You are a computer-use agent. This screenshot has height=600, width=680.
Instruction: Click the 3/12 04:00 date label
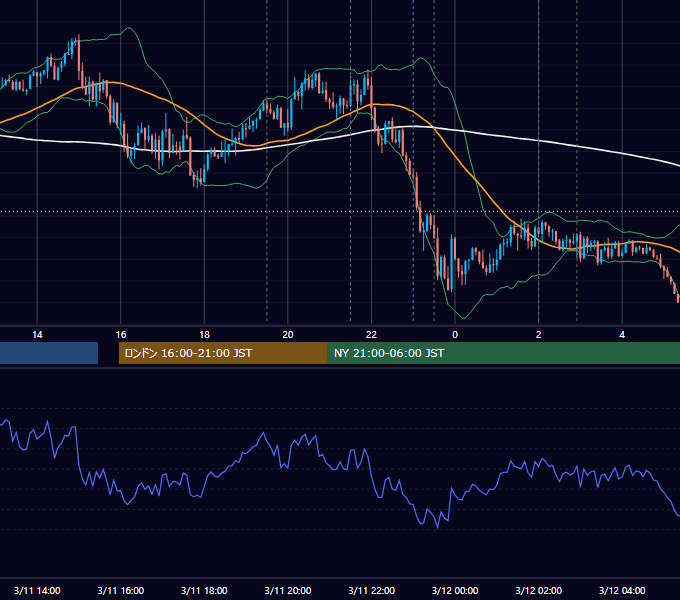pyautogui.click(x=622, y=590)
